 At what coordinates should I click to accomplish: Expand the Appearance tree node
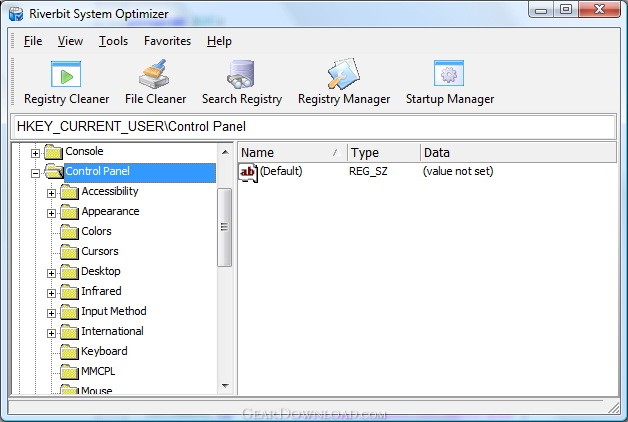pyautogui.click(x=52, y=212)
